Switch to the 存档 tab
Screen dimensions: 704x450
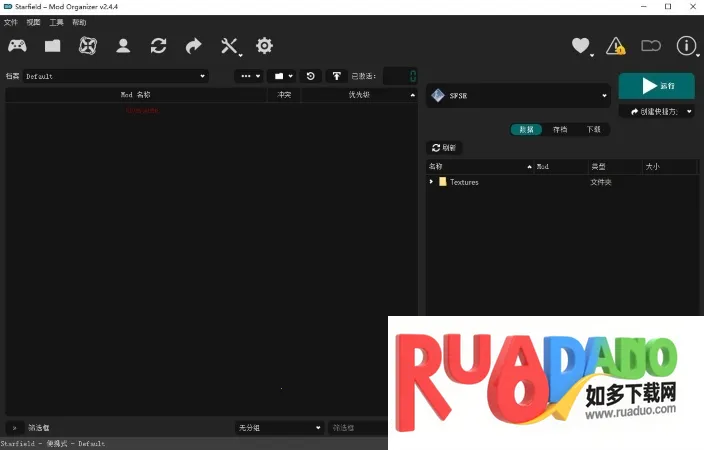[559, 129]
